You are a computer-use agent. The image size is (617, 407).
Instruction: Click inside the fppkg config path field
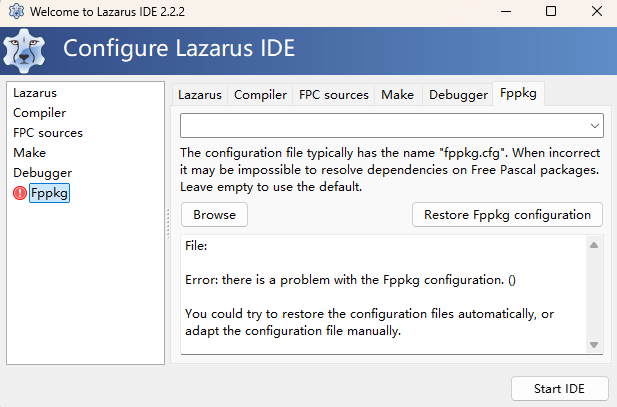tap(380, 126)
